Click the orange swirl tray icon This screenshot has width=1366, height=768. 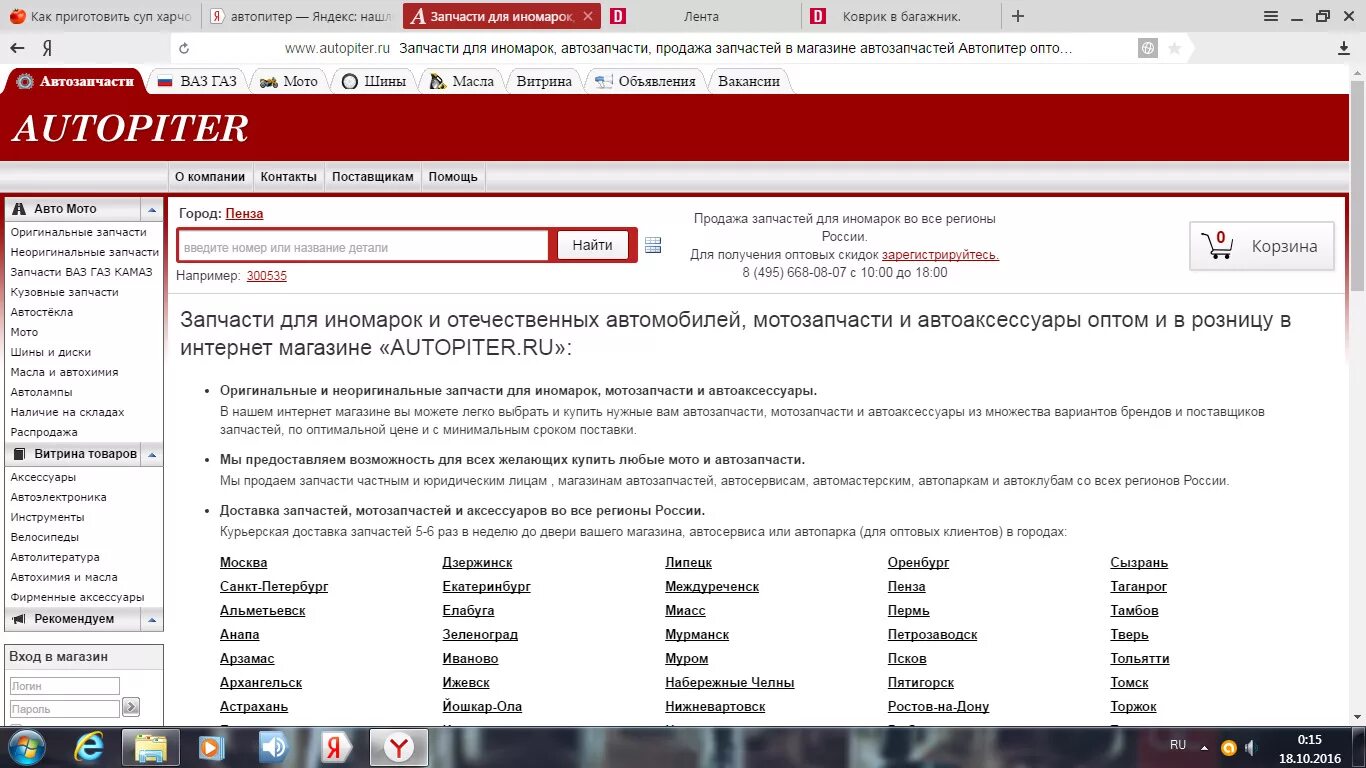point(1228,747)
